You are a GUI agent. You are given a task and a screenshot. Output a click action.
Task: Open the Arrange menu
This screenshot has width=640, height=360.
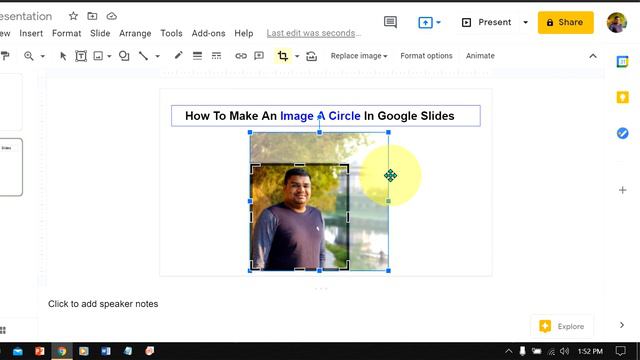135,33
